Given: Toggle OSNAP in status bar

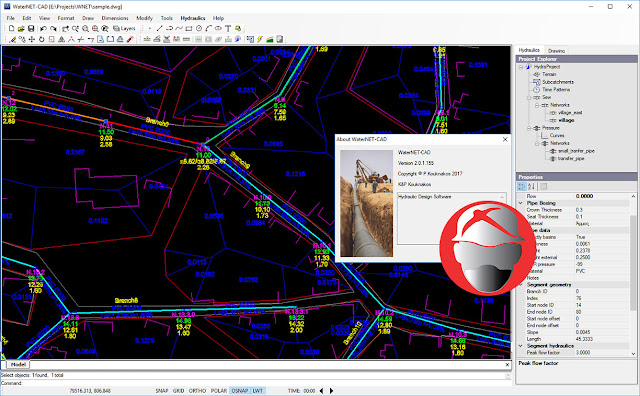Looking at the screenshot, I should (240, 391).
